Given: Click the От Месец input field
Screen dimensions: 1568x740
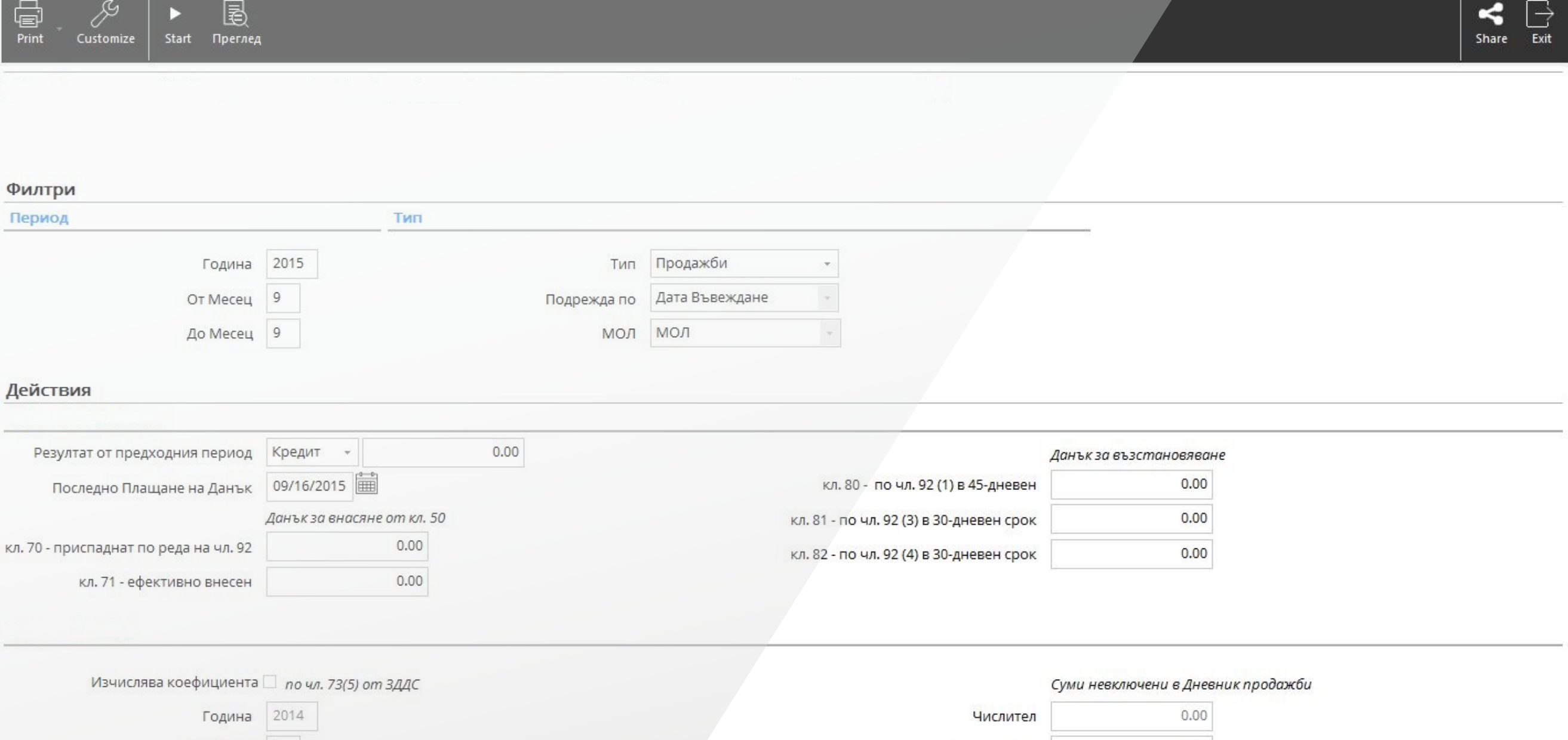Looking at the screenshot, I should click(x=282, y=298).
